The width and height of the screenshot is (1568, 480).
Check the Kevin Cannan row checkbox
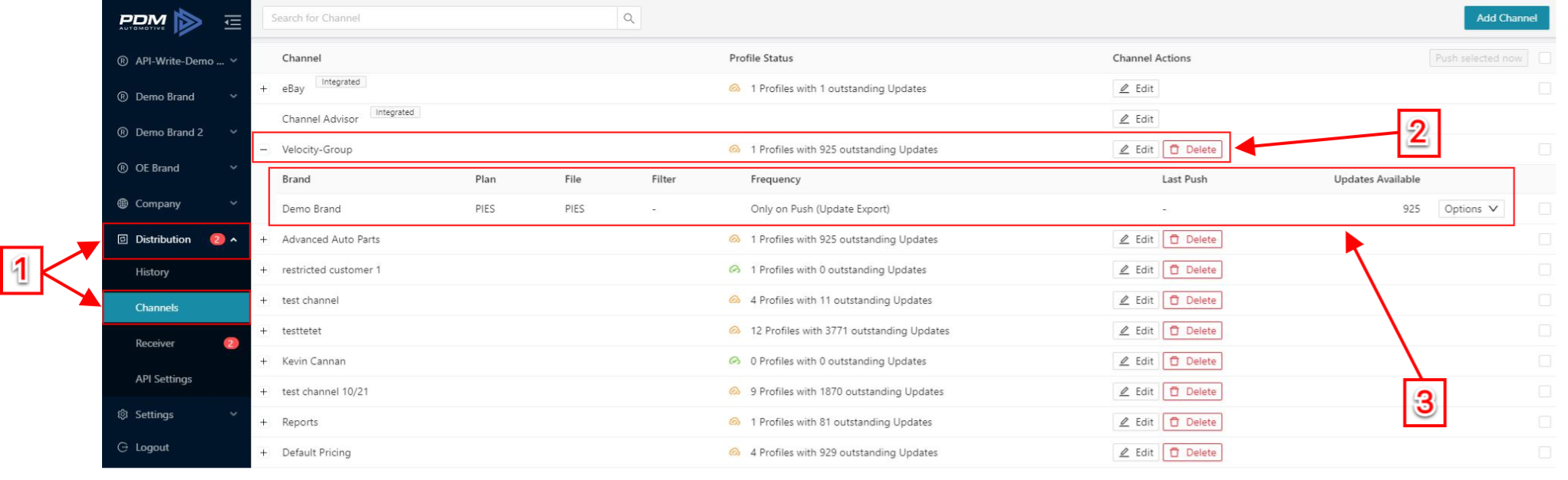(1545, 360)
